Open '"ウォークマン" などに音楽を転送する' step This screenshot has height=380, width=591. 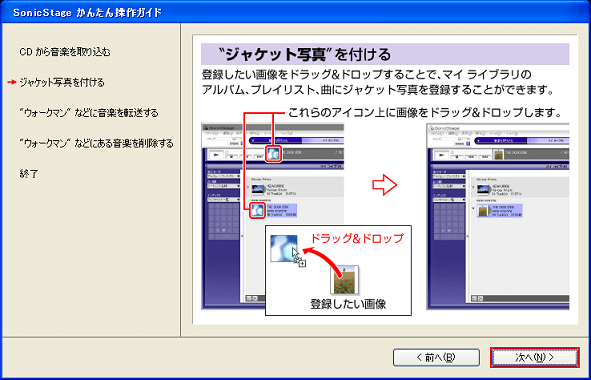click(x=89, y=113)
